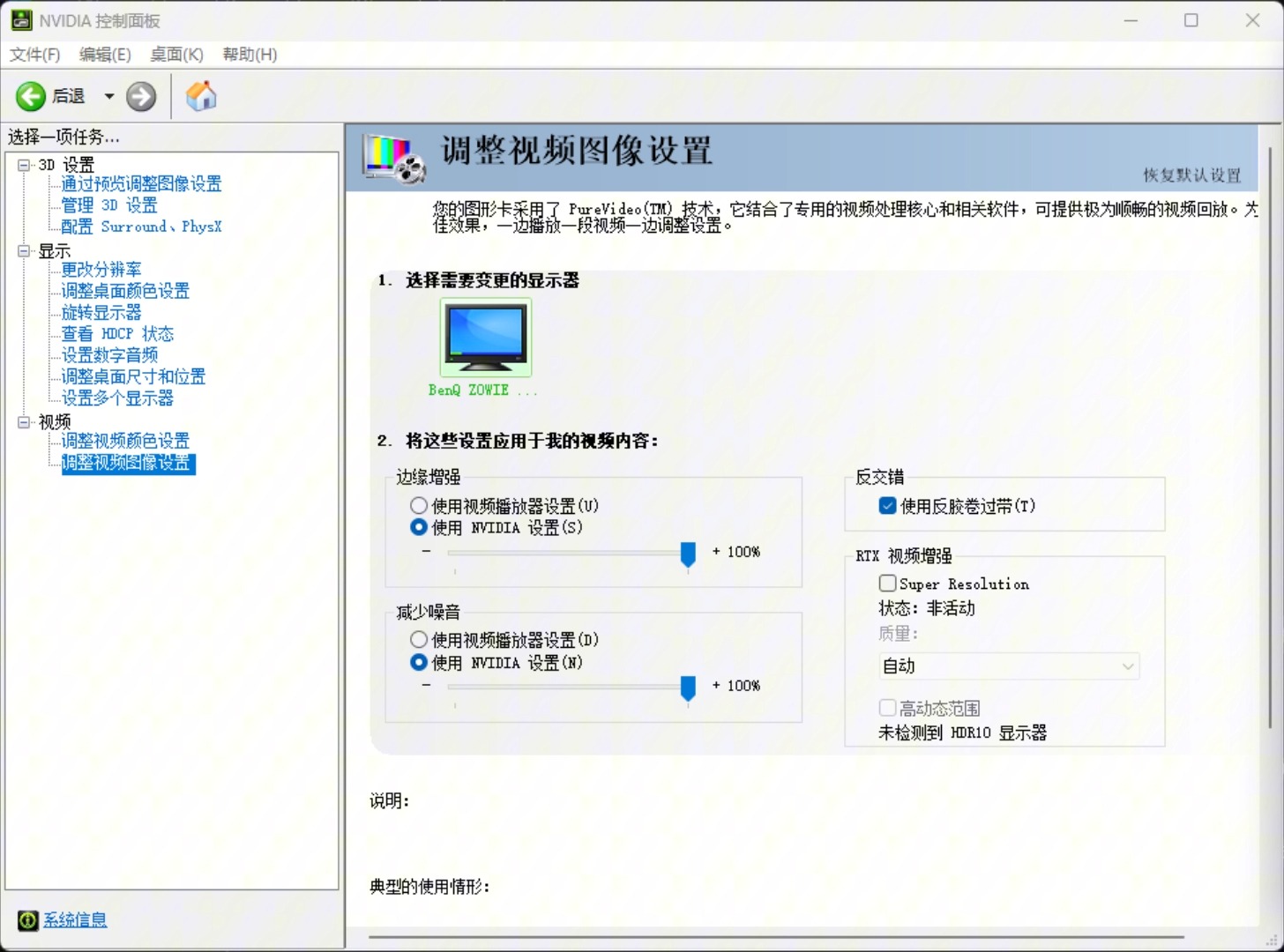Open the 桌面(K) menu

(x=176, y=55)
